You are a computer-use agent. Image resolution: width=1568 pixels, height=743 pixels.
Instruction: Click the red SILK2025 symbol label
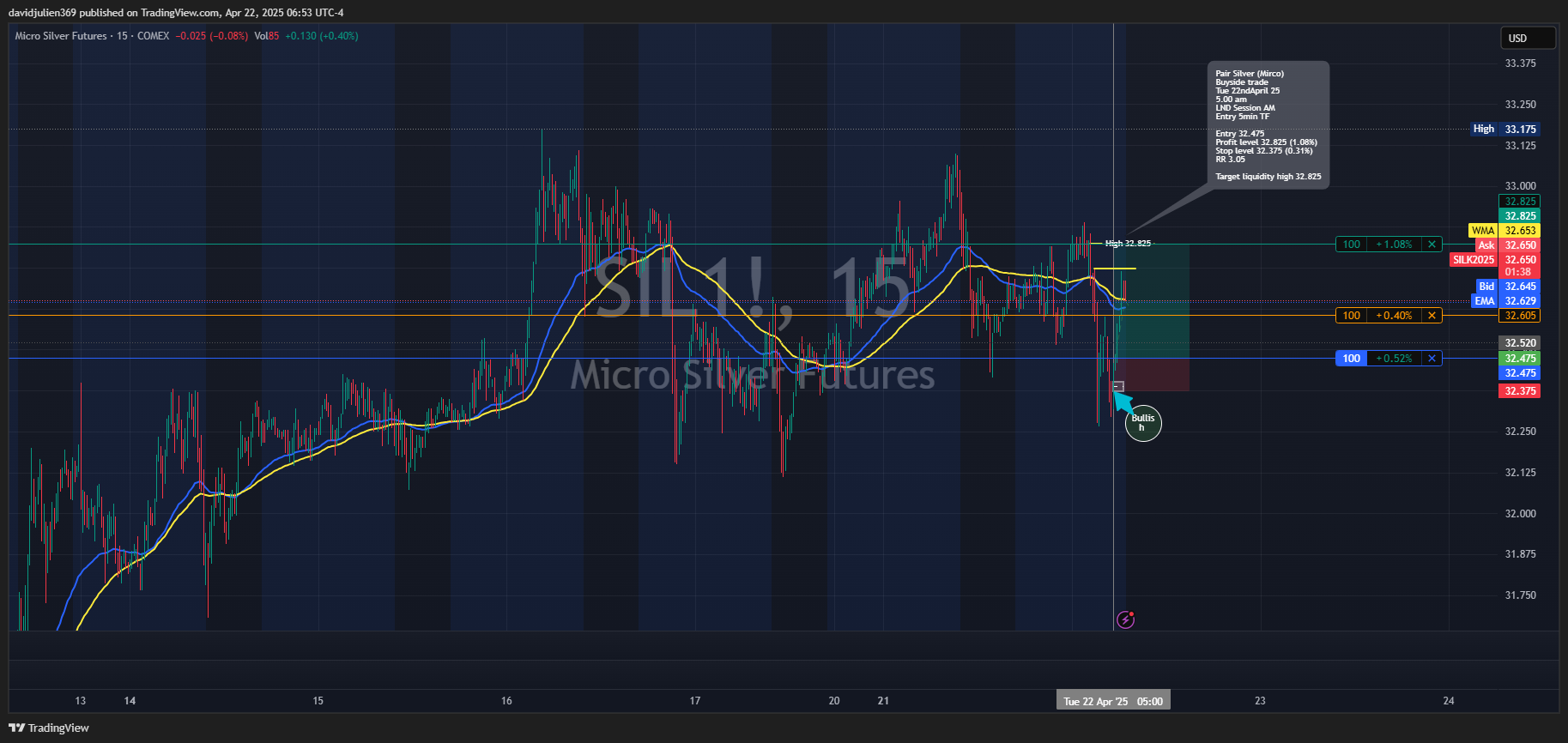tap(1474, 260)
